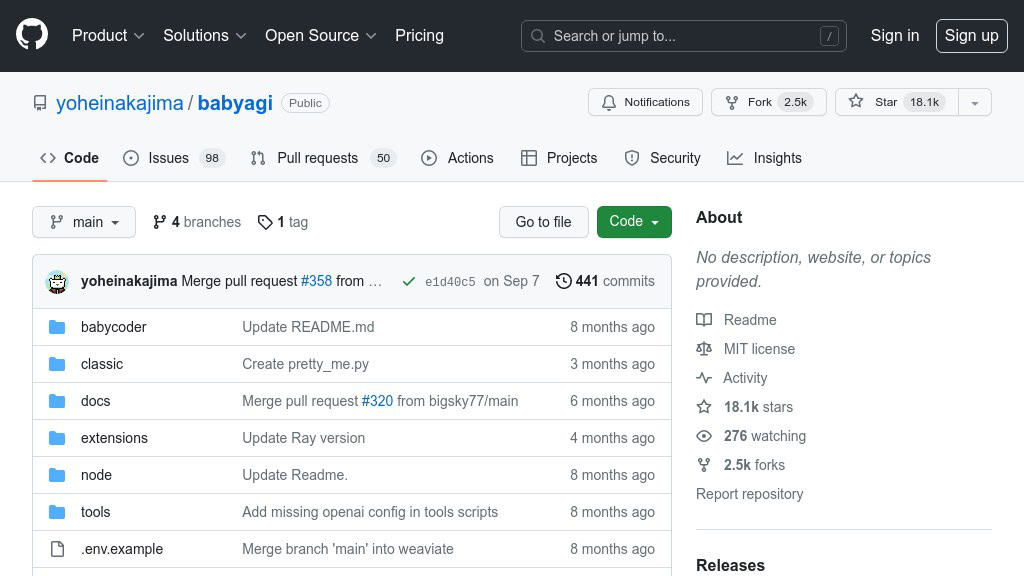Click the Readme book icon
This screenshot has width=1024, height=576.
click(705, 319)
